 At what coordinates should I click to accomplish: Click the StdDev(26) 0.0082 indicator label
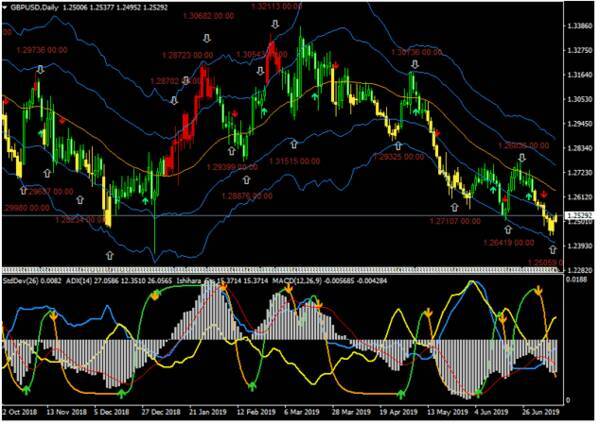pos(31,281)
